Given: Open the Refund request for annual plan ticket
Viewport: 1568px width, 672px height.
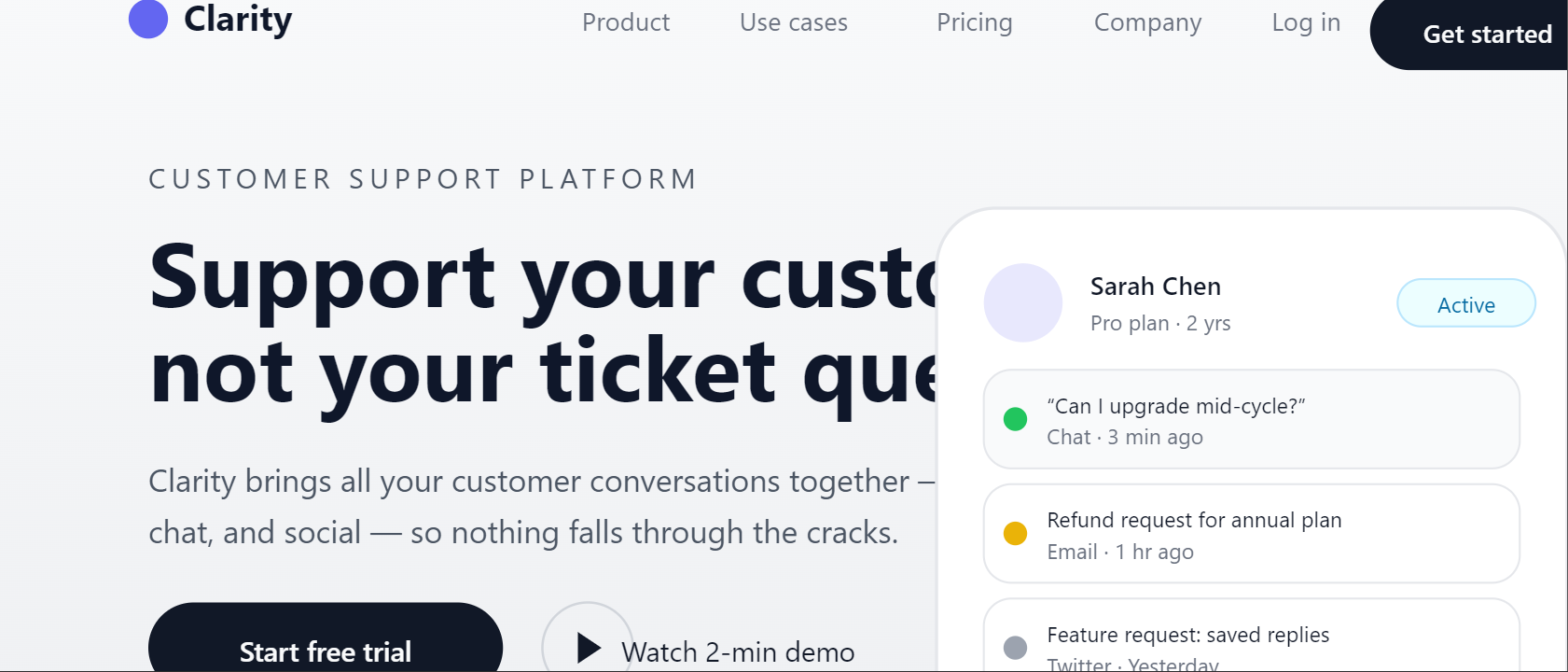Looking at the screenshot, I should (1194, 521).
